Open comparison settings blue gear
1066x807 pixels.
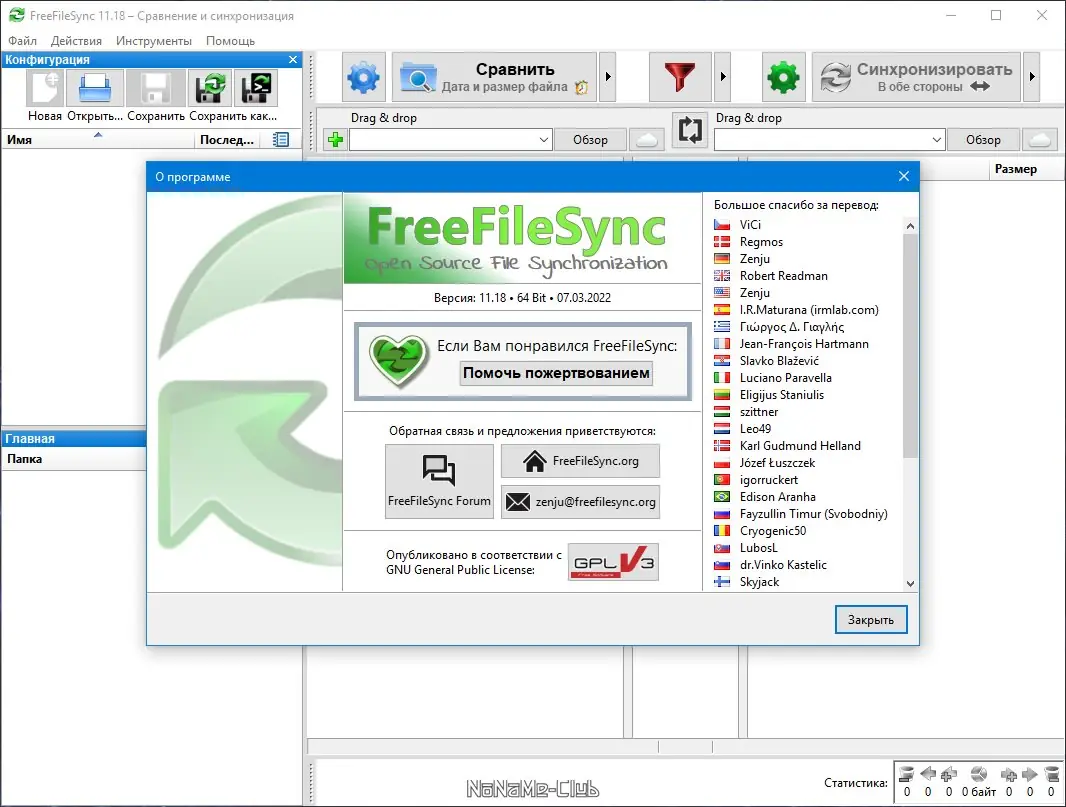pos(364,77)
